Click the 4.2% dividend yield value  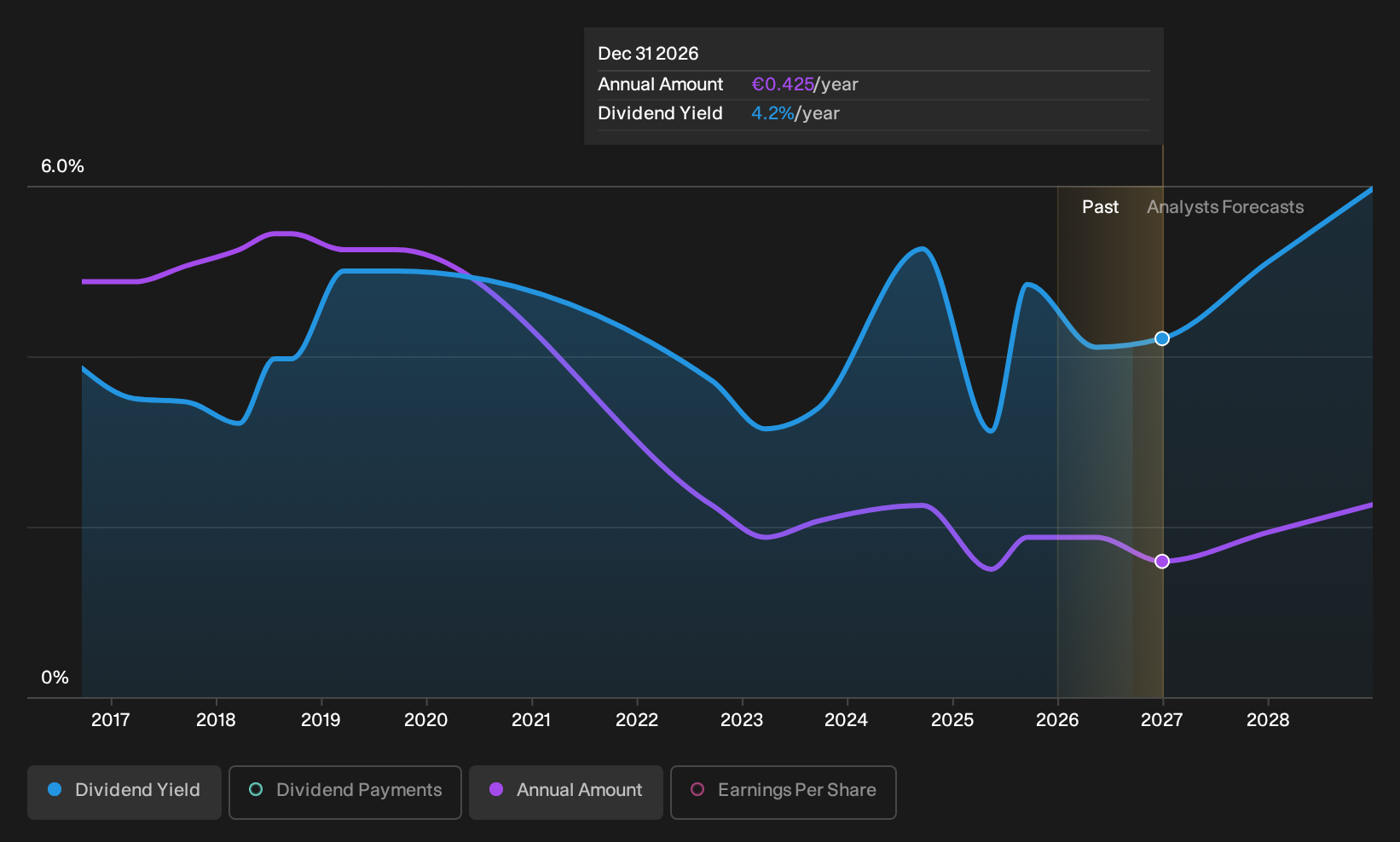[x=772, y=113]
